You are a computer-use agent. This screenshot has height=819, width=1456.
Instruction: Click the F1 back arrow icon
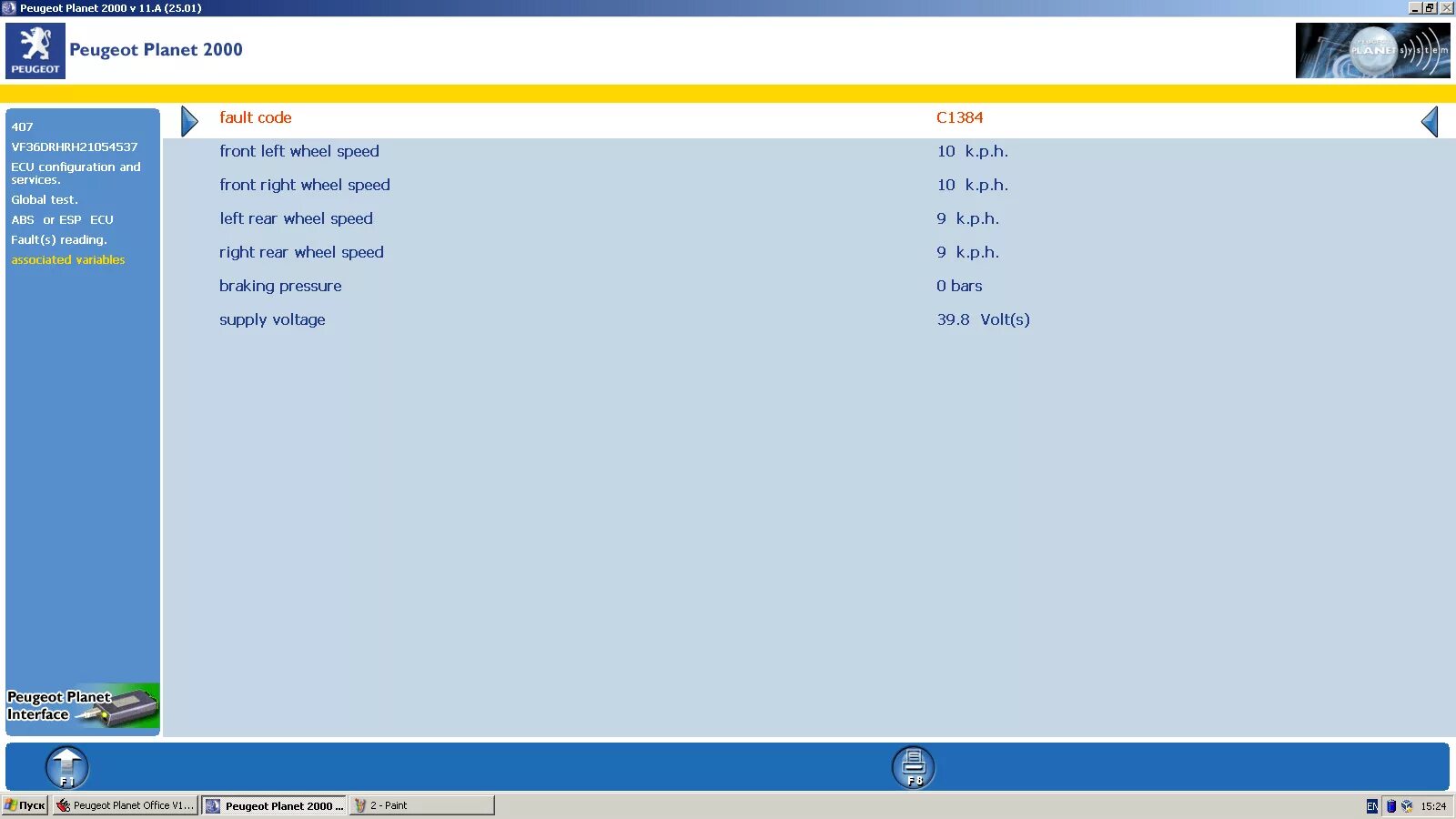(x=66, y=767)
